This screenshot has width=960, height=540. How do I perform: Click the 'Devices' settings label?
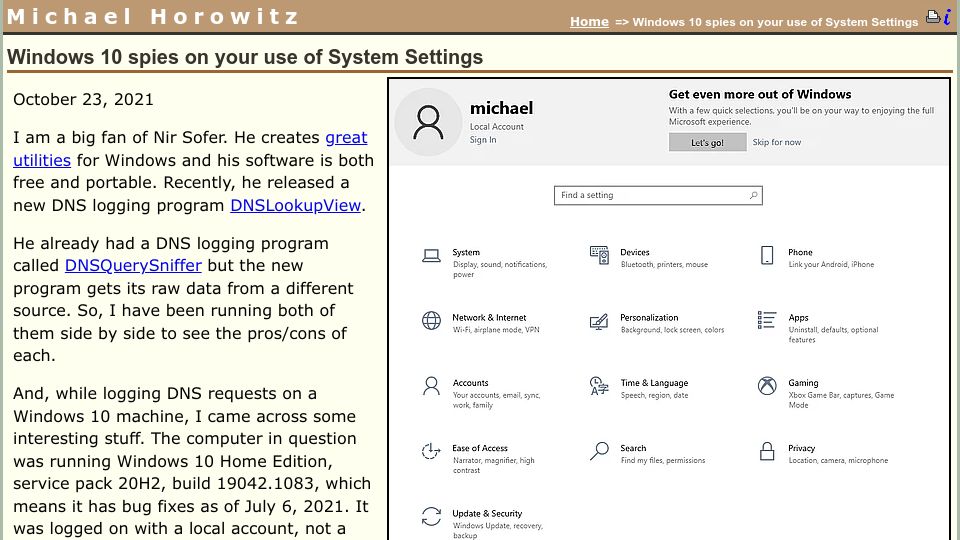coord(634,252)
